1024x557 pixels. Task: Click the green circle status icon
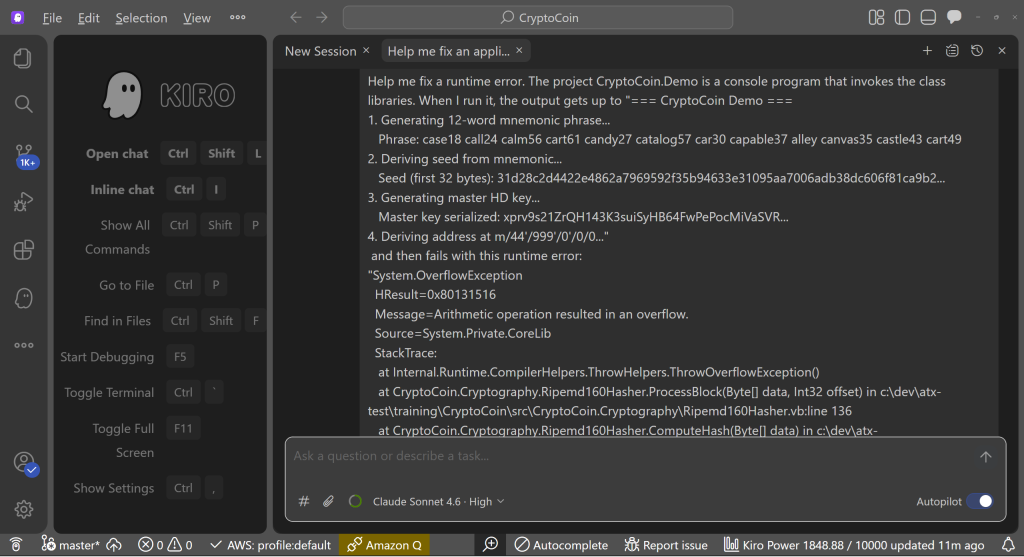(355, 501)
